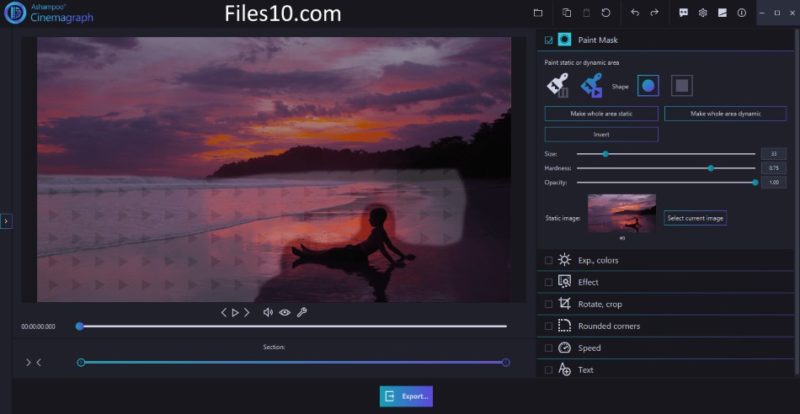Click the Opacity value field
800x414 pixels.
(773, 182)
